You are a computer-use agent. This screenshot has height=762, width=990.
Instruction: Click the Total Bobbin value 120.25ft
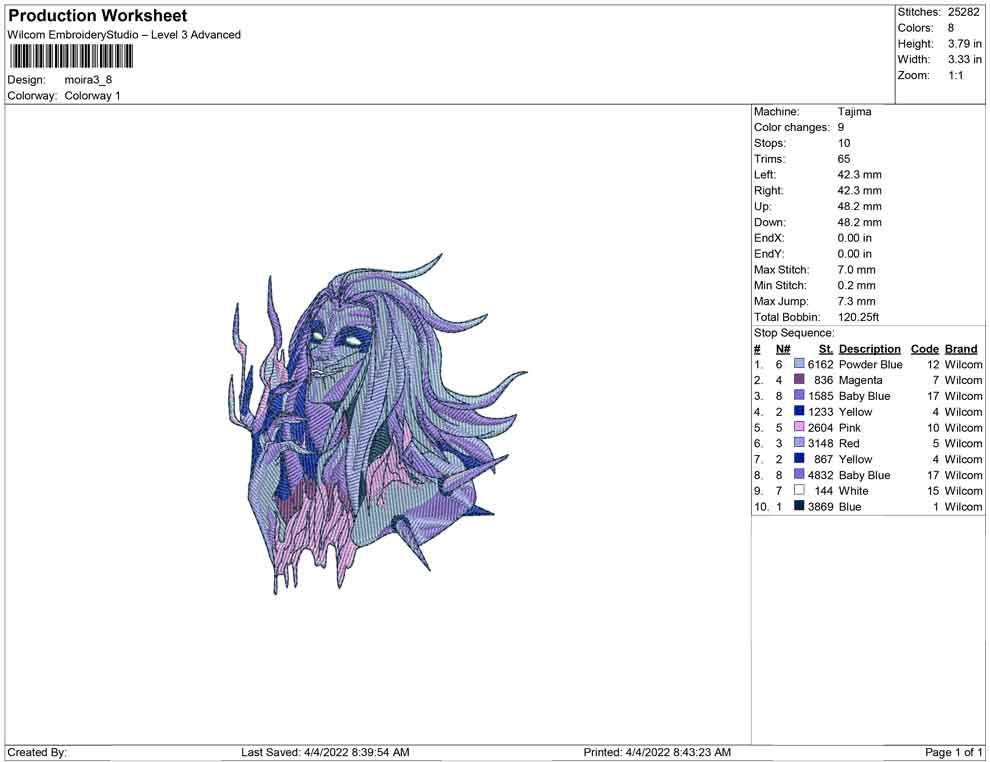click(858, 316)
